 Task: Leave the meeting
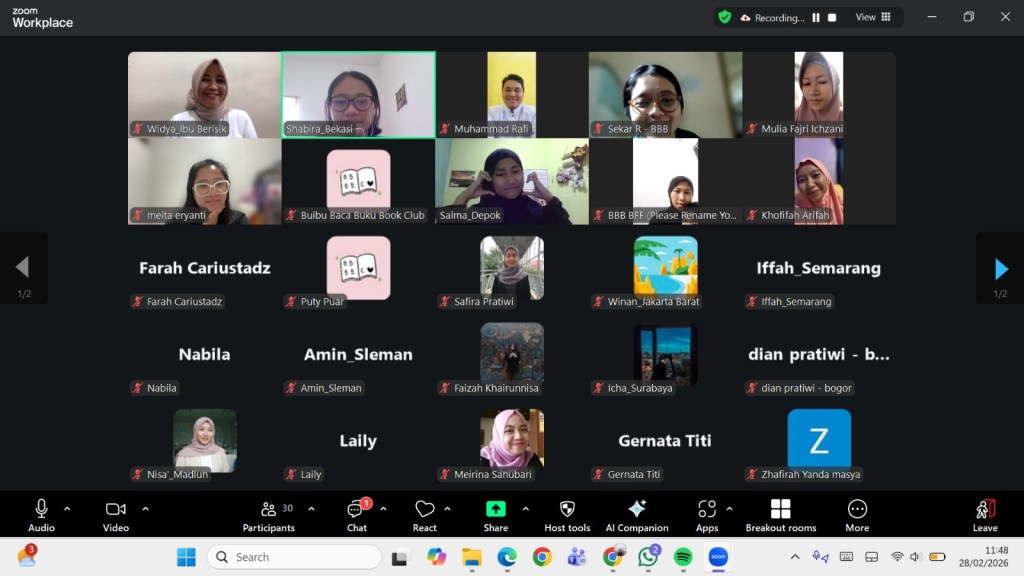coord(985,514)
